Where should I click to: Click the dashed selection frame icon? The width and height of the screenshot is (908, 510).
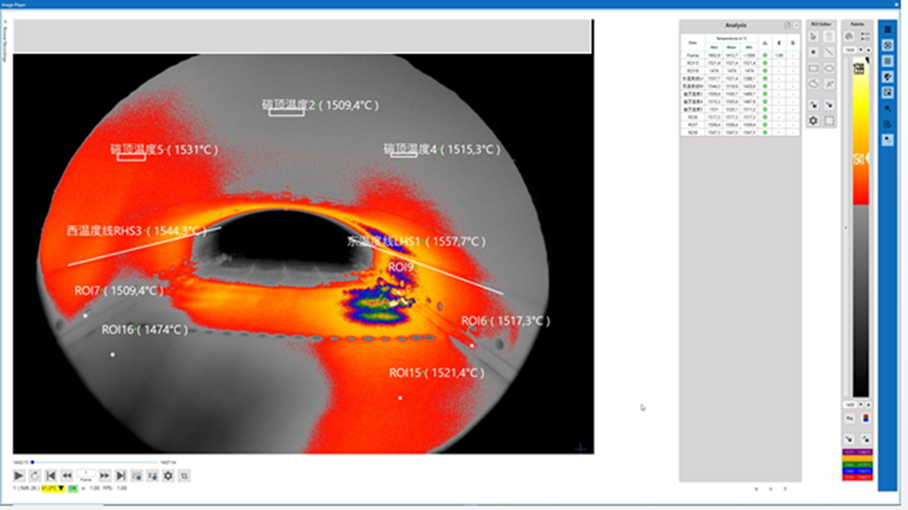(829, 120)
